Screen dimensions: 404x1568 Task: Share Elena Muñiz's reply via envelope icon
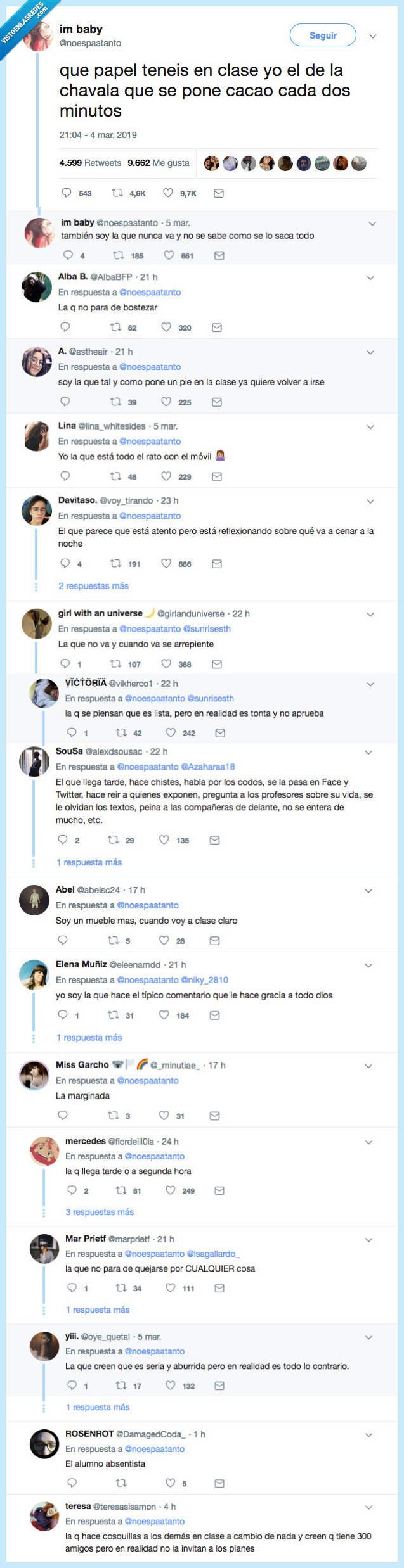point(214,1016)
